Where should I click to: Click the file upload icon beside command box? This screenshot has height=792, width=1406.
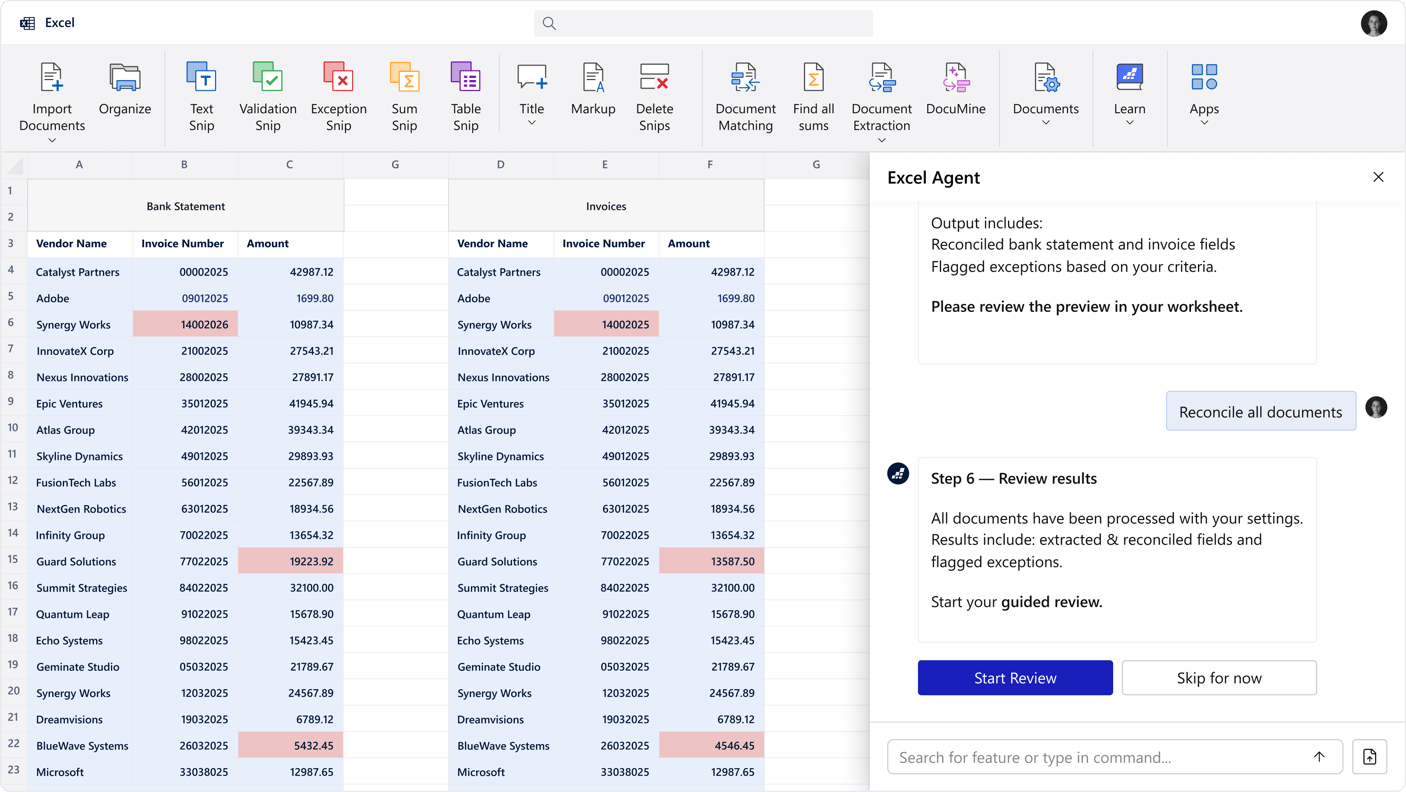tap(1369, 757)
